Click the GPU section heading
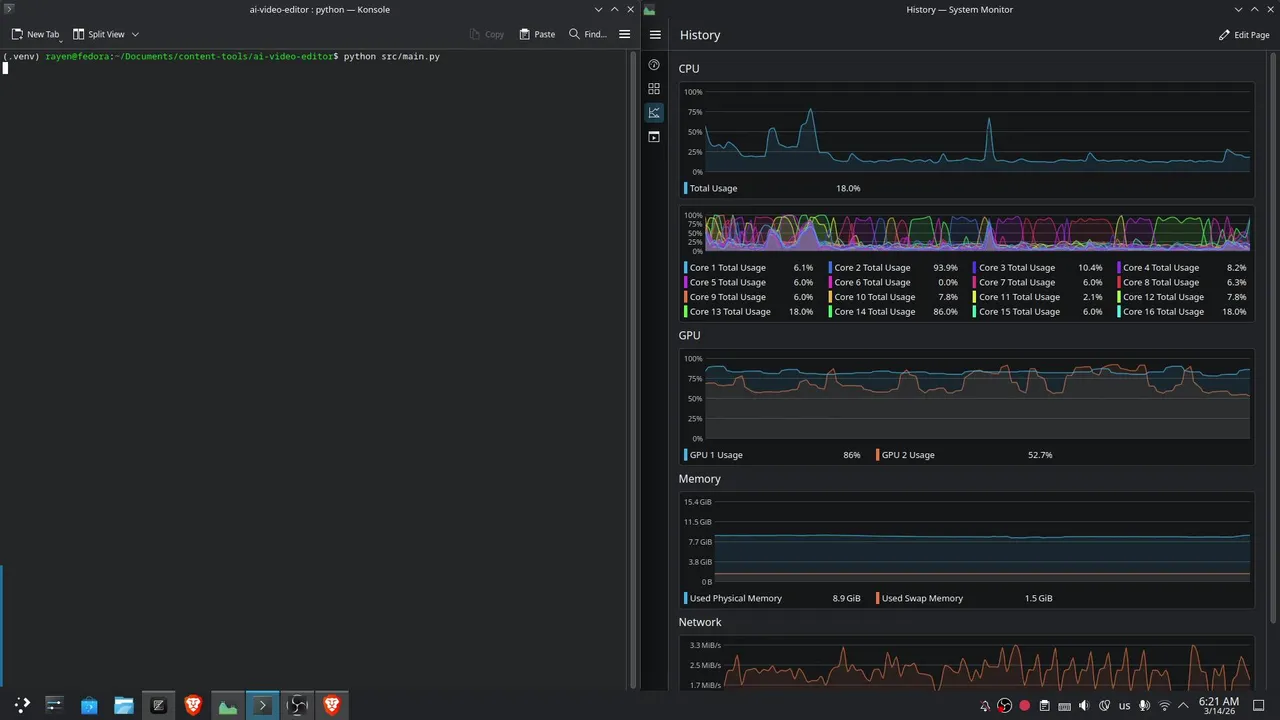The image size is (1280, 720). pyautogui.click(x=689, y=336)
